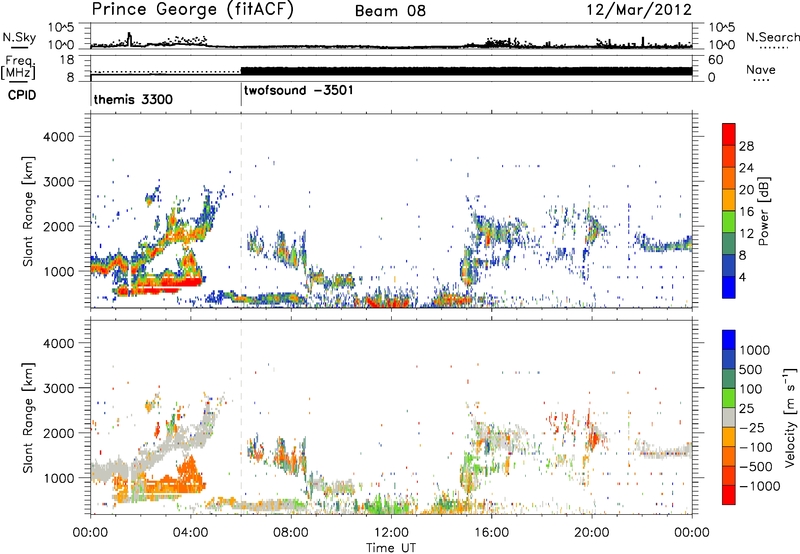Viewport: 800px width, 554px height.
Task: Pick the dark blue top Velocity colorbar segment
Action: click(x=729, y=340)
